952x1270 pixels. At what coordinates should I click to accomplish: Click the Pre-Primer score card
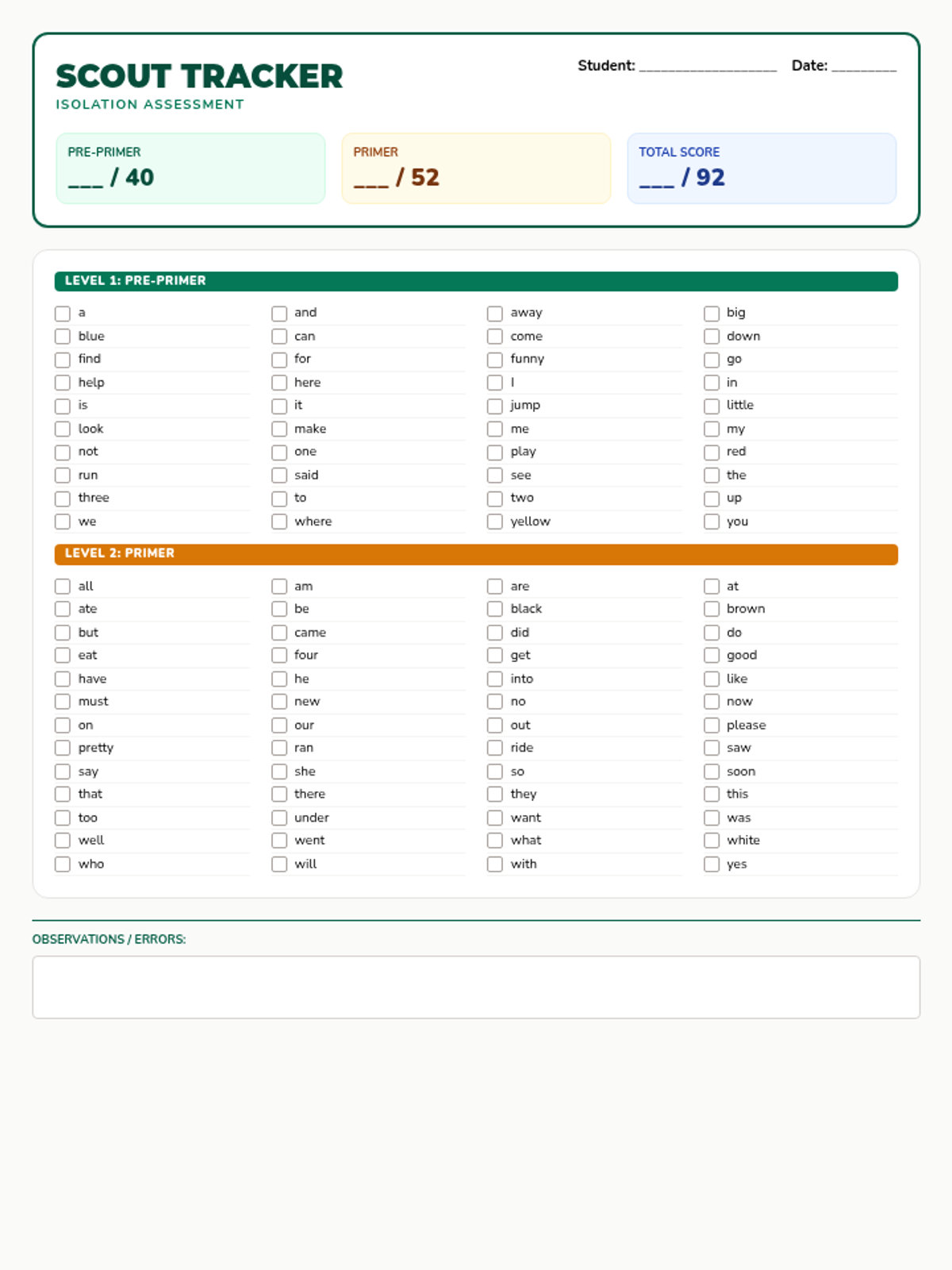click(190, 168)
